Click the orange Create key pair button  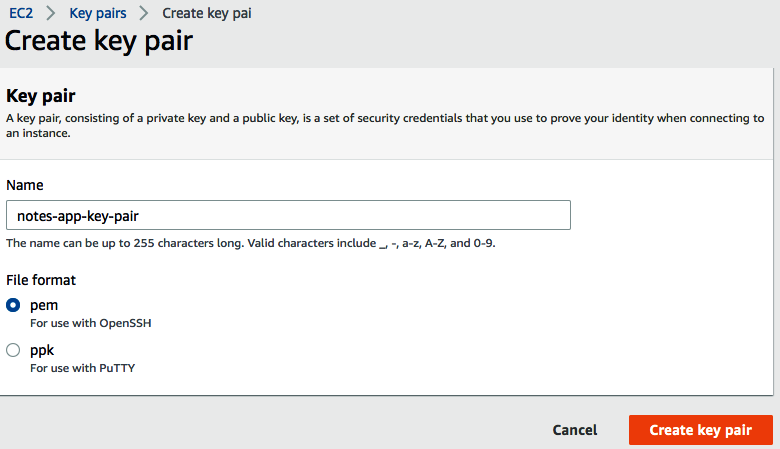700,430
